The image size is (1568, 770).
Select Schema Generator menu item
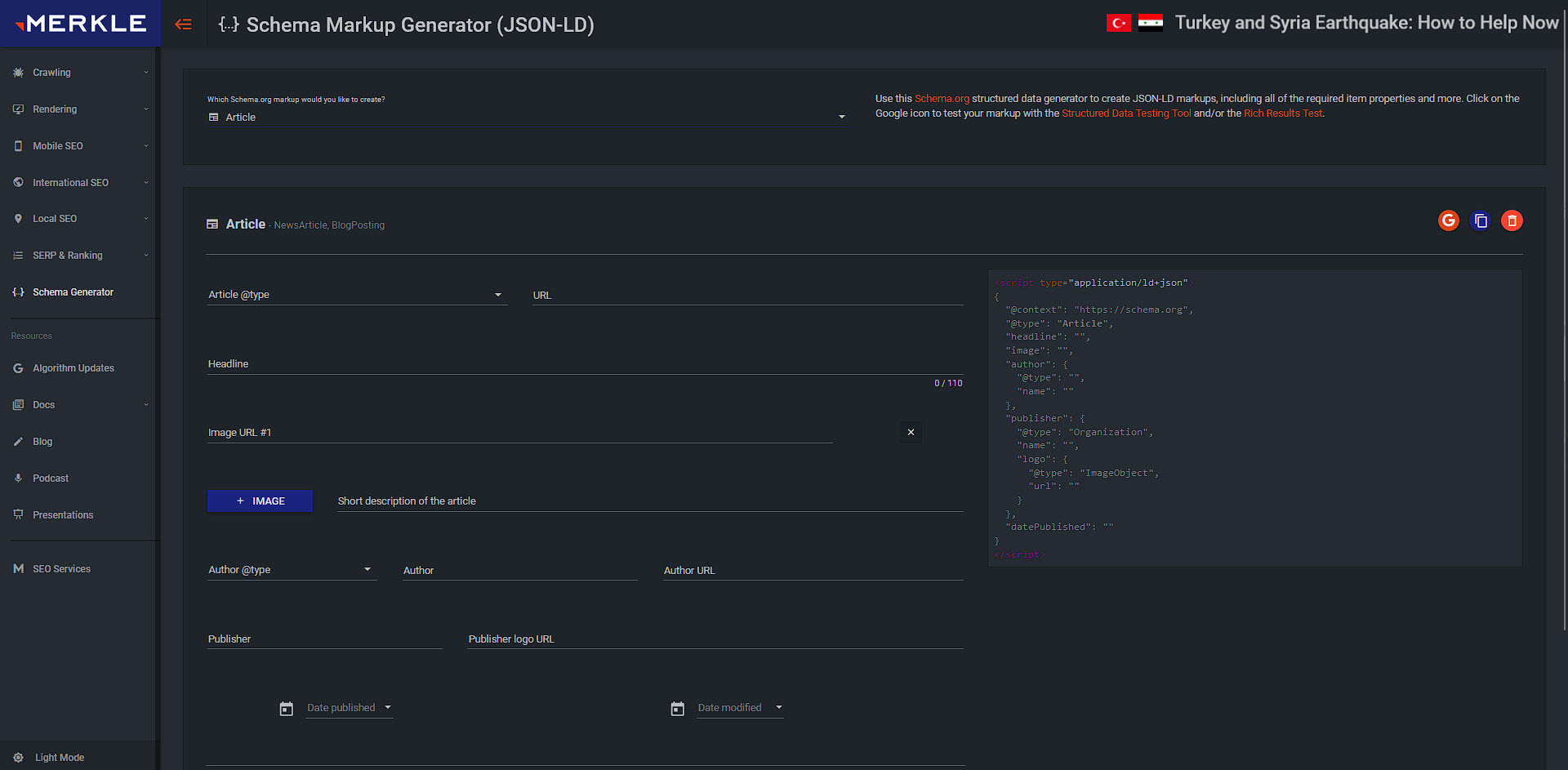point(80,292)
